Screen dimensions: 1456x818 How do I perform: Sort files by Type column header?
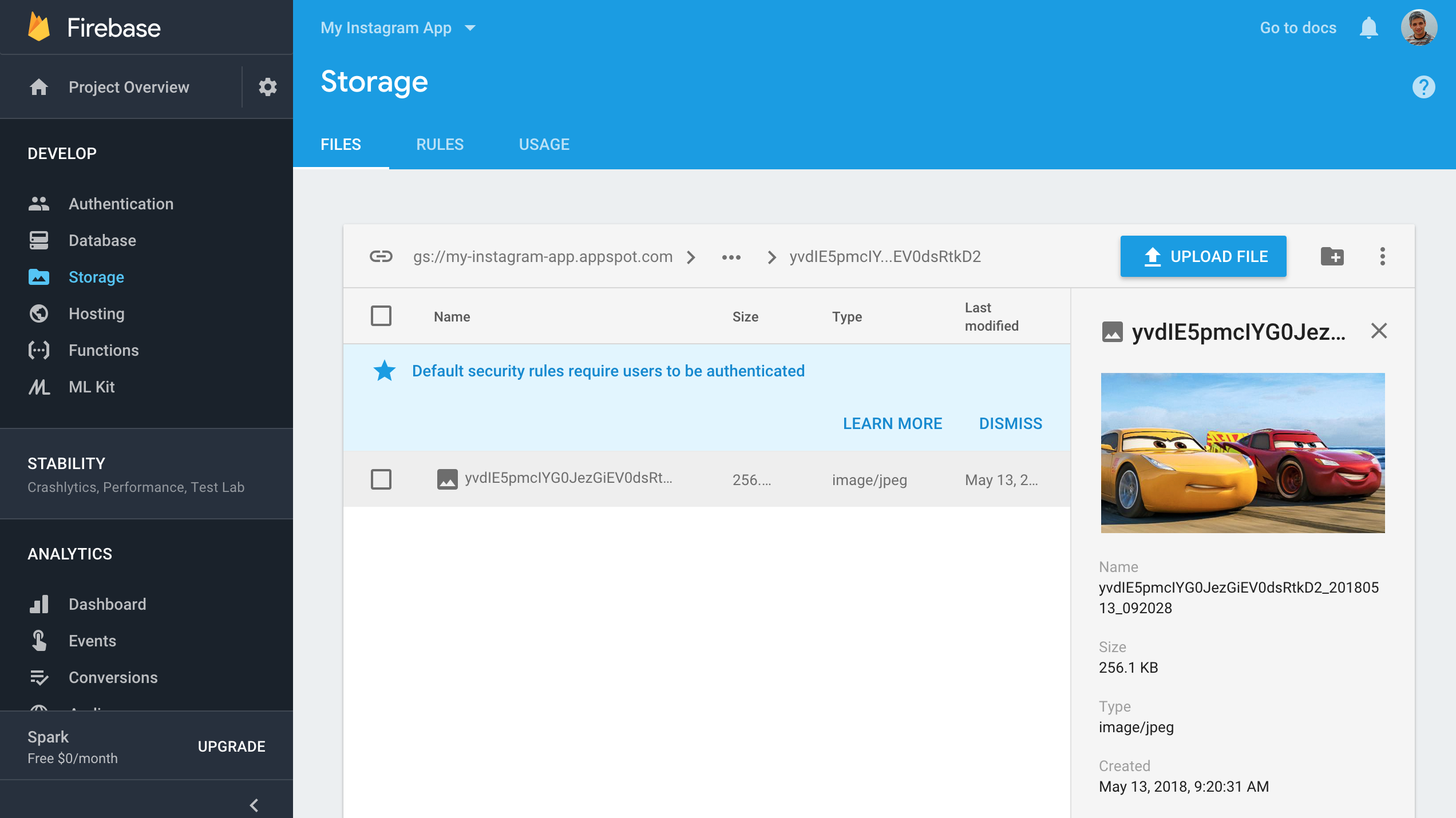click(x=848, y=317)
